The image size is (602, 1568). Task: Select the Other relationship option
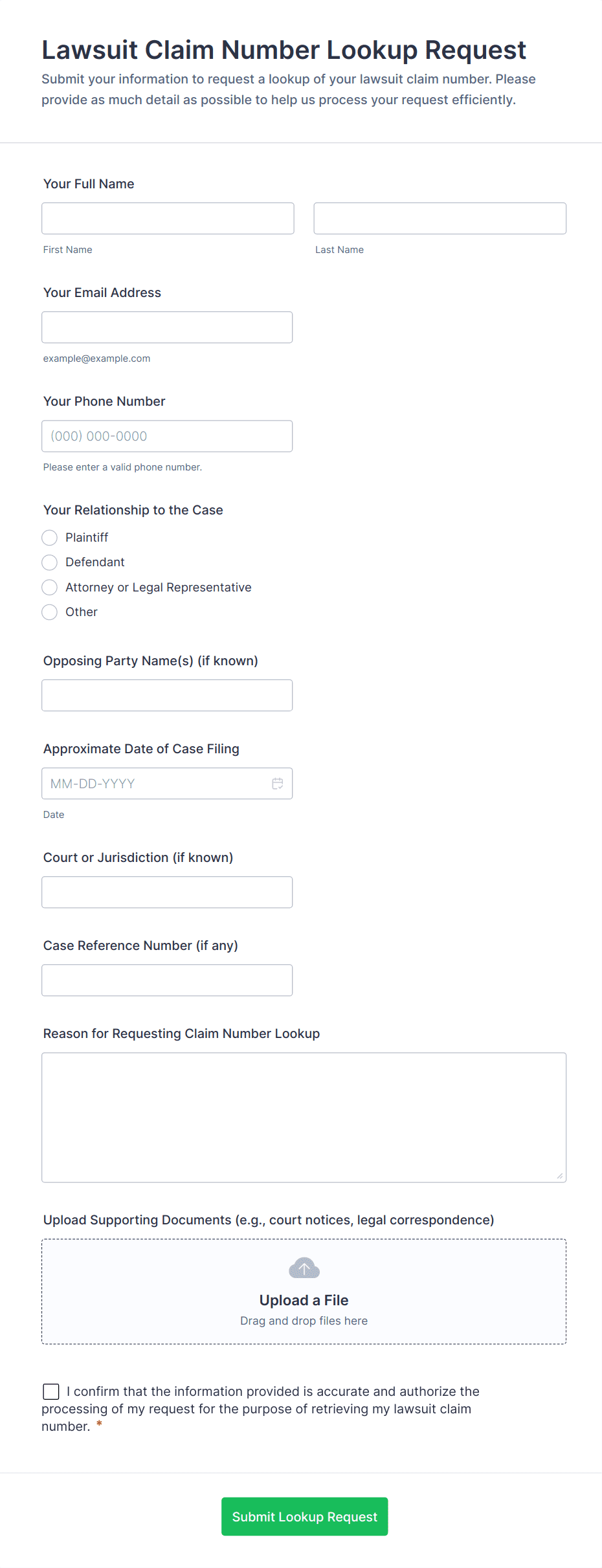click(50, 612)
